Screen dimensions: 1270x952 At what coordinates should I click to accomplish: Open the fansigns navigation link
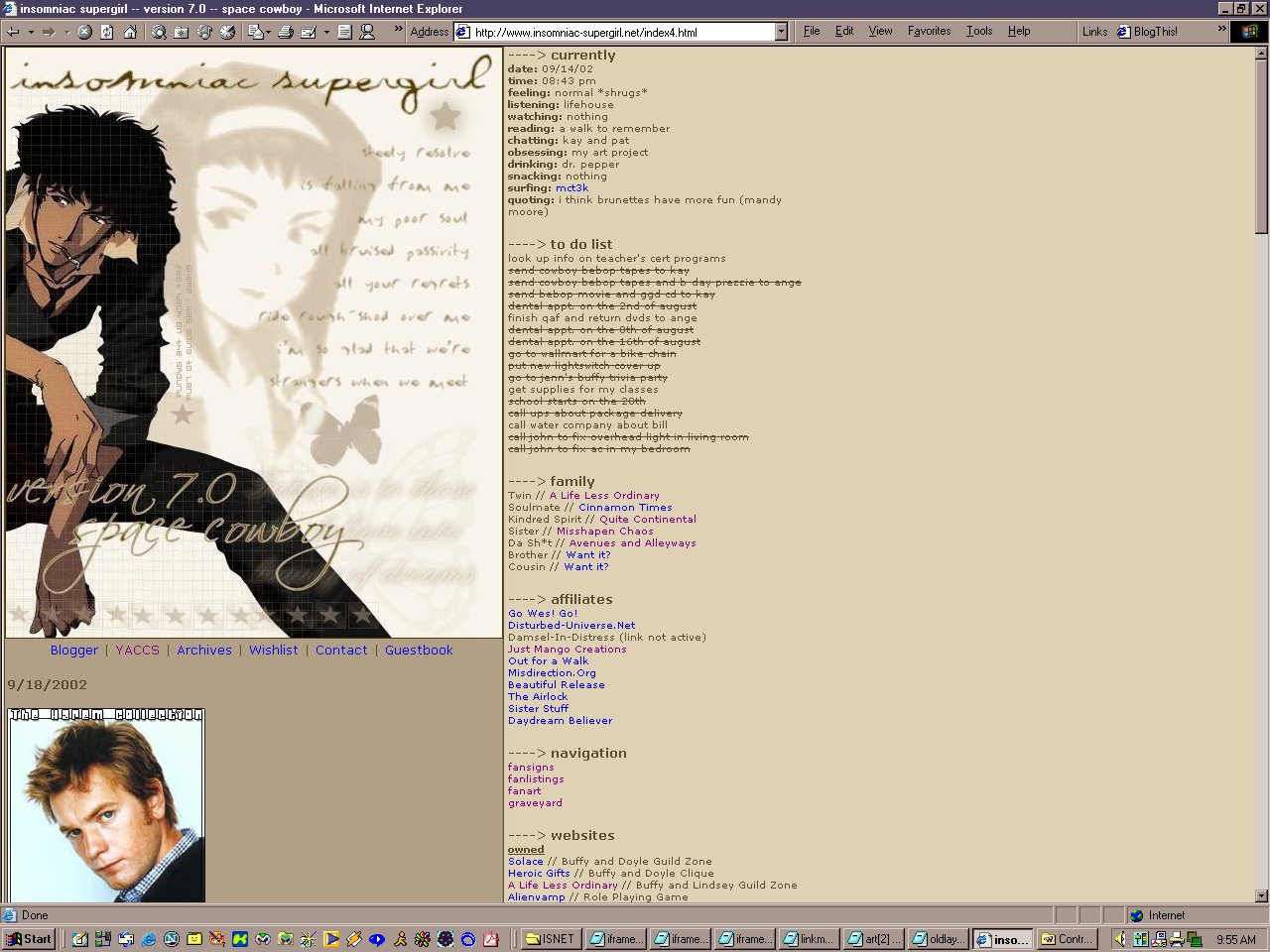[x=531, y=768]
